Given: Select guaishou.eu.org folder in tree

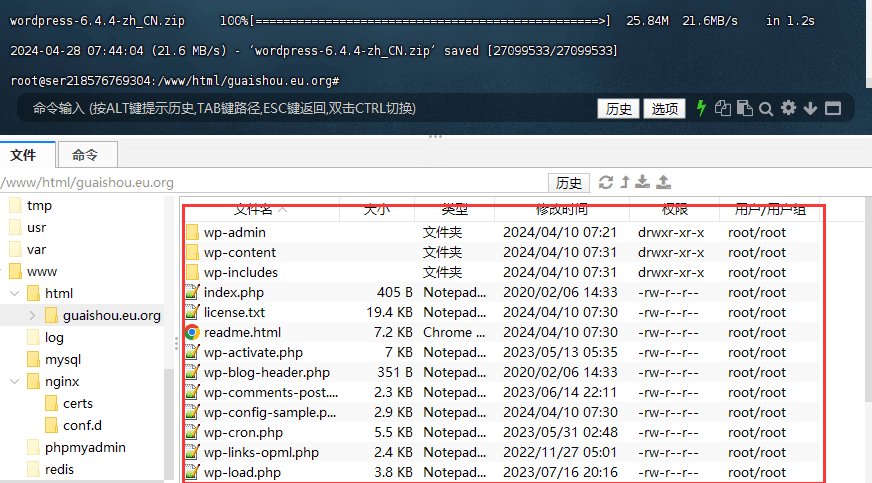Looking at the screenshot, I should click(x=111, y=315).
